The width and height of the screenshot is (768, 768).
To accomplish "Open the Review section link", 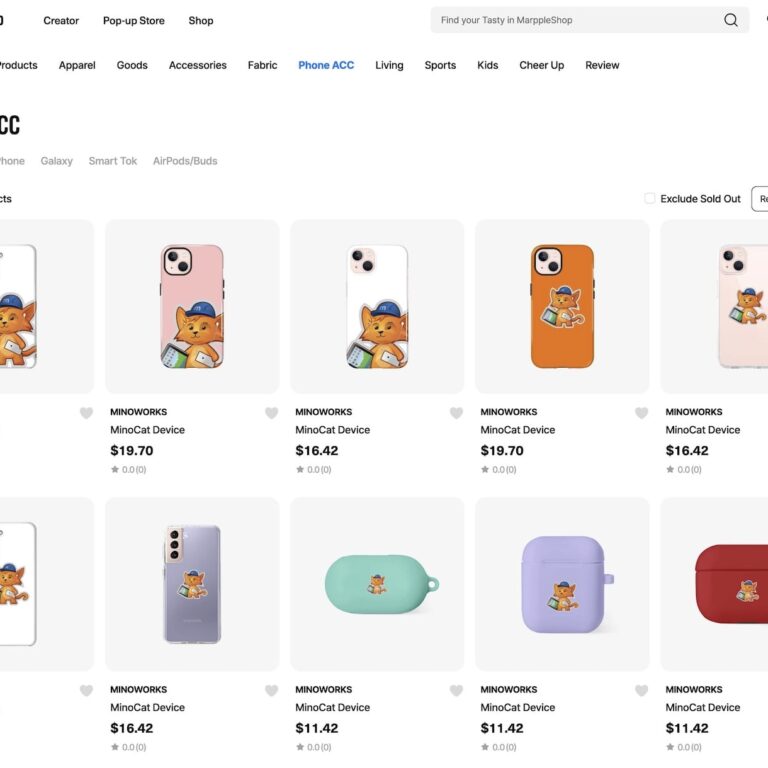I will click(x=602, y=65).
